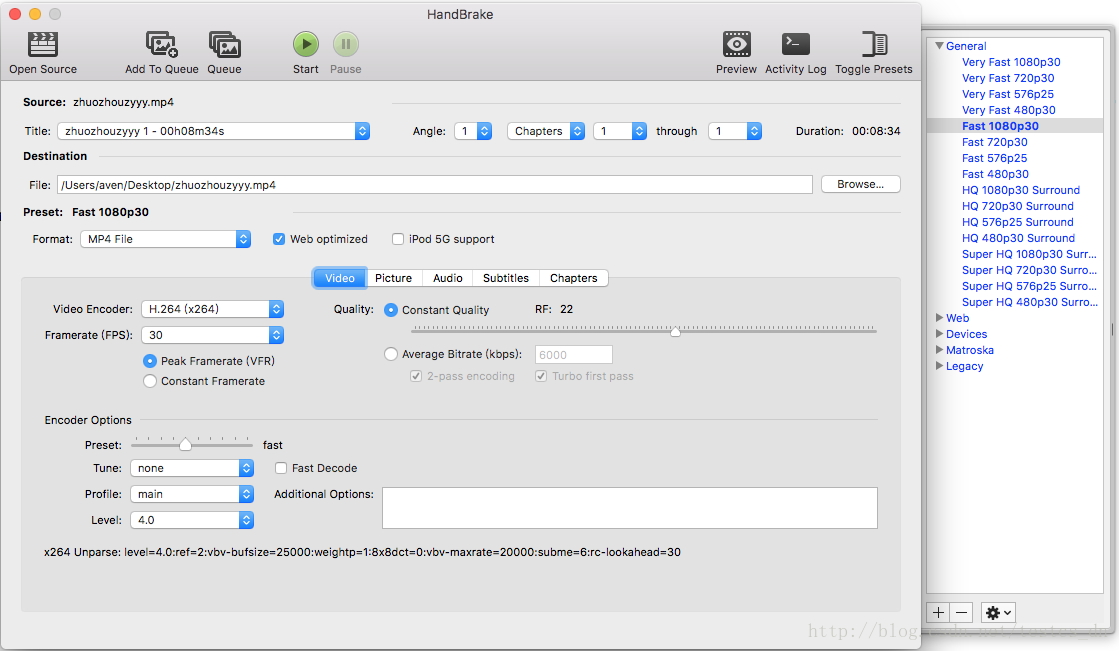Open the Framerate (FPS) dropdown
This screenshot has height=651, width=1119.
pos(213,335)
